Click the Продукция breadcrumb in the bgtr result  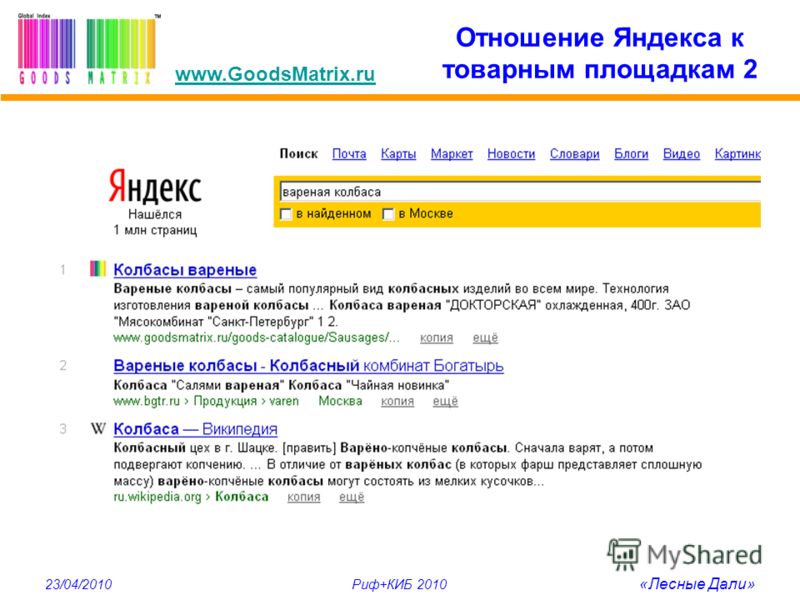tap(225, 401)
